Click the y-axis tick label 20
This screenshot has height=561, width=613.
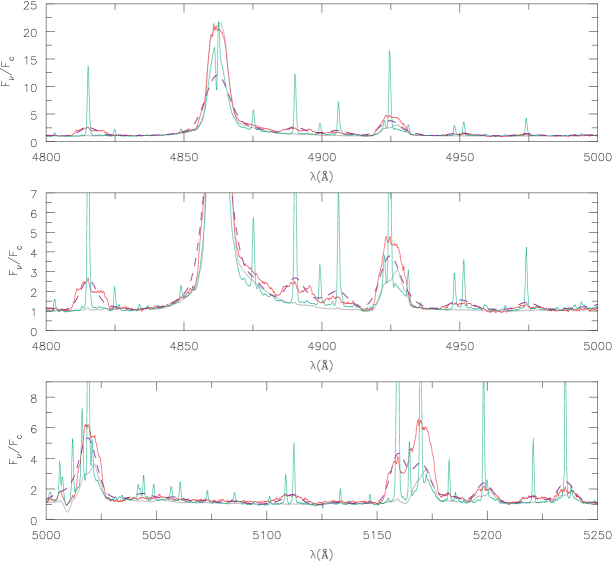(x=30, y=32)
